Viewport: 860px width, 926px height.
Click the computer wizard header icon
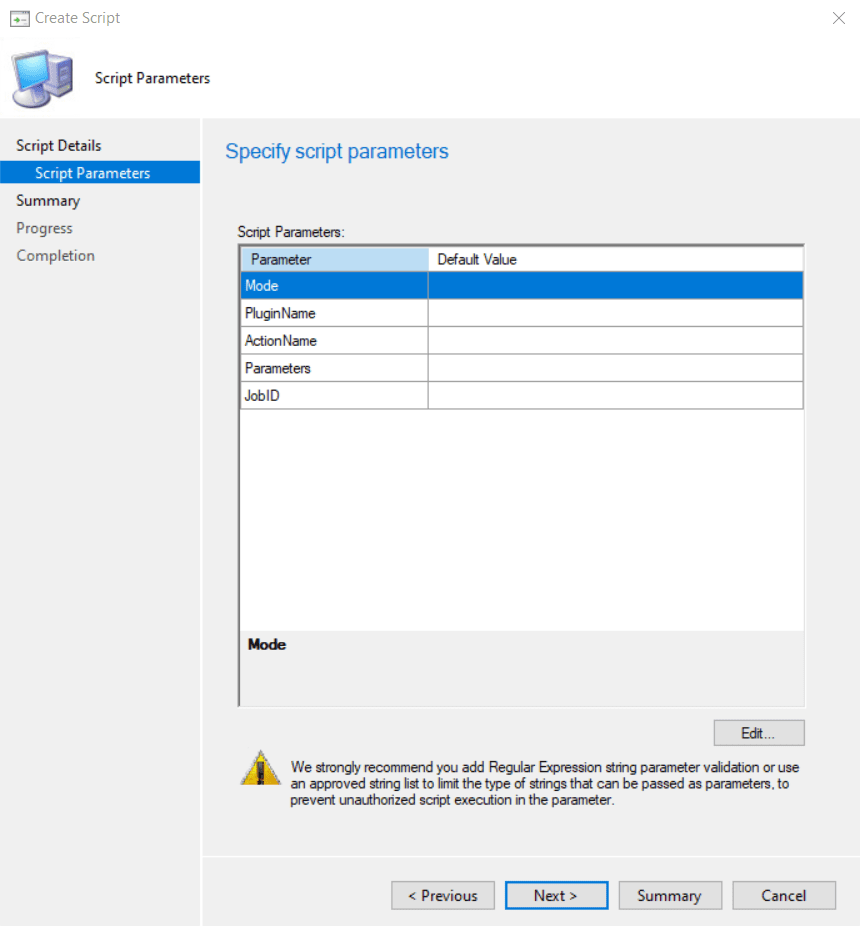tap(42, 78)
